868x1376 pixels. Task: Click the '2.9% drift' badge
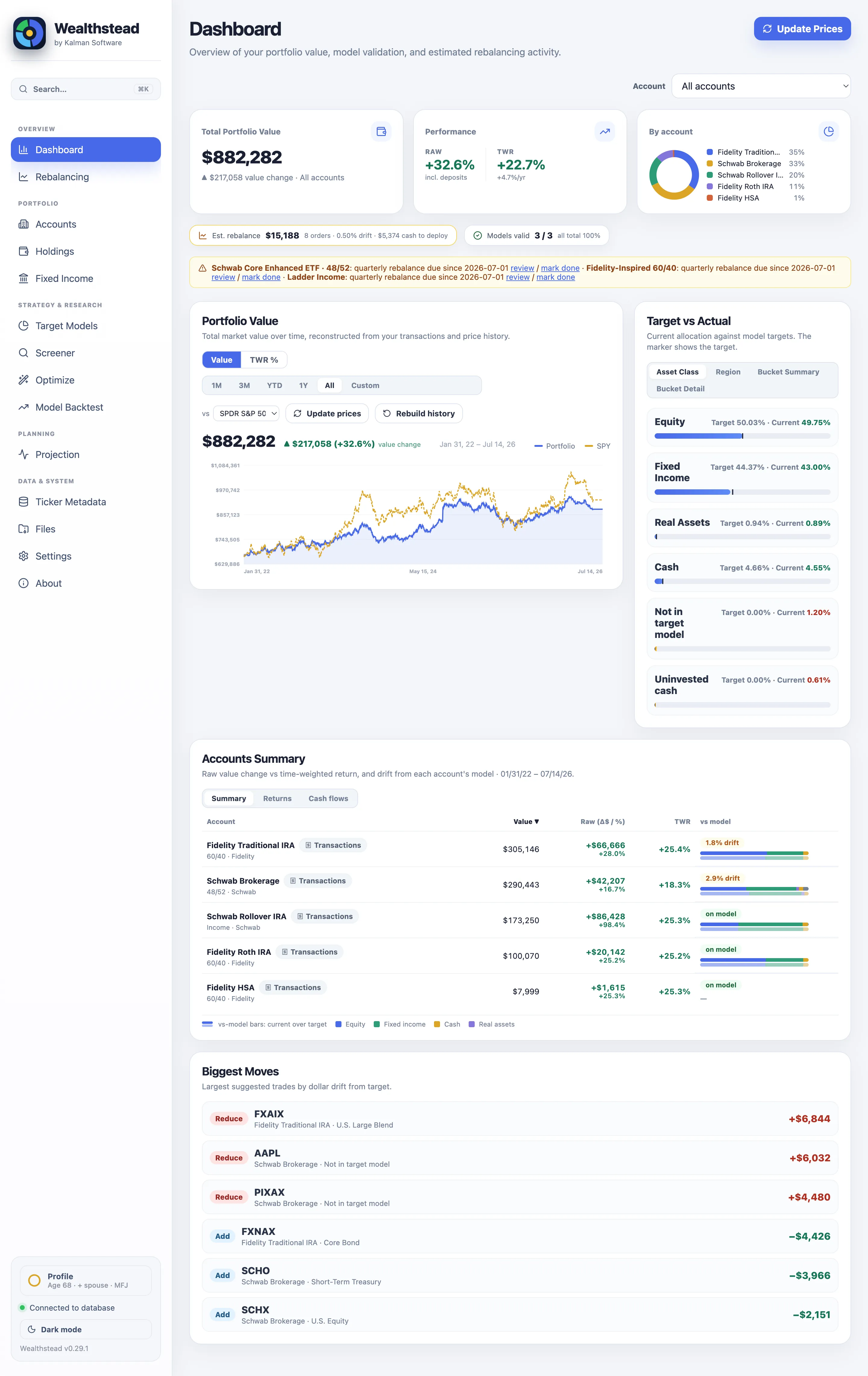722,878
